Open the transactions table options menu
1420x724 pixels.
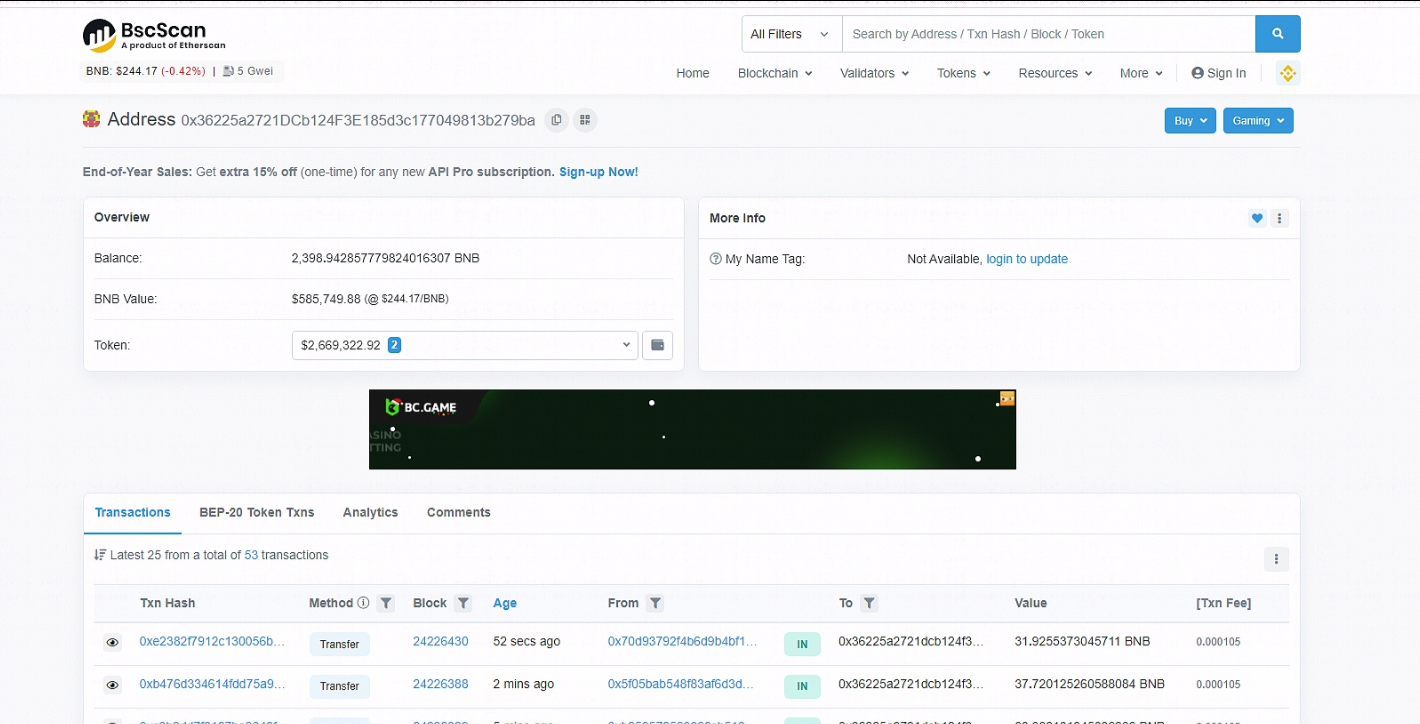[x=1276, y=559]
